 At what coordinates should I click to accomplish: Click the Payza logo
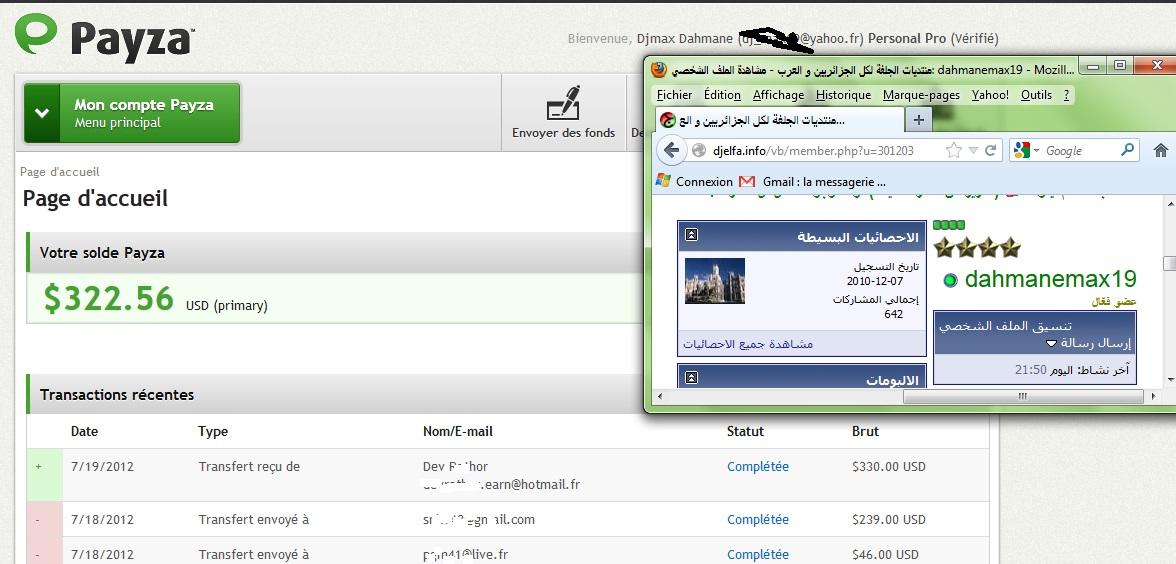click(105, 38)
